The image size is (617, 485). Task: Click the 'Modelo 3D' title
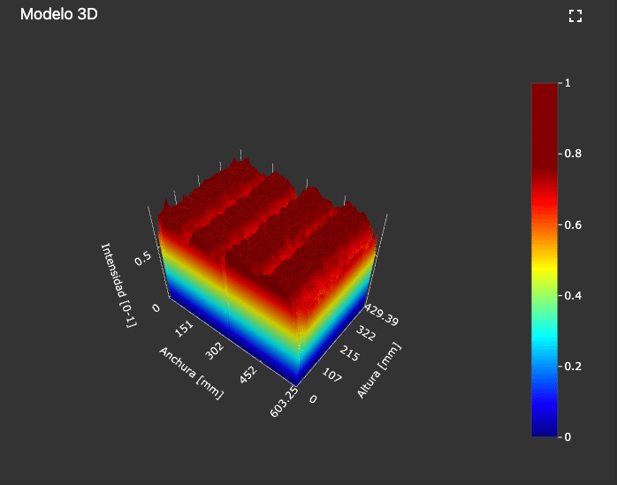pos(59,15)
